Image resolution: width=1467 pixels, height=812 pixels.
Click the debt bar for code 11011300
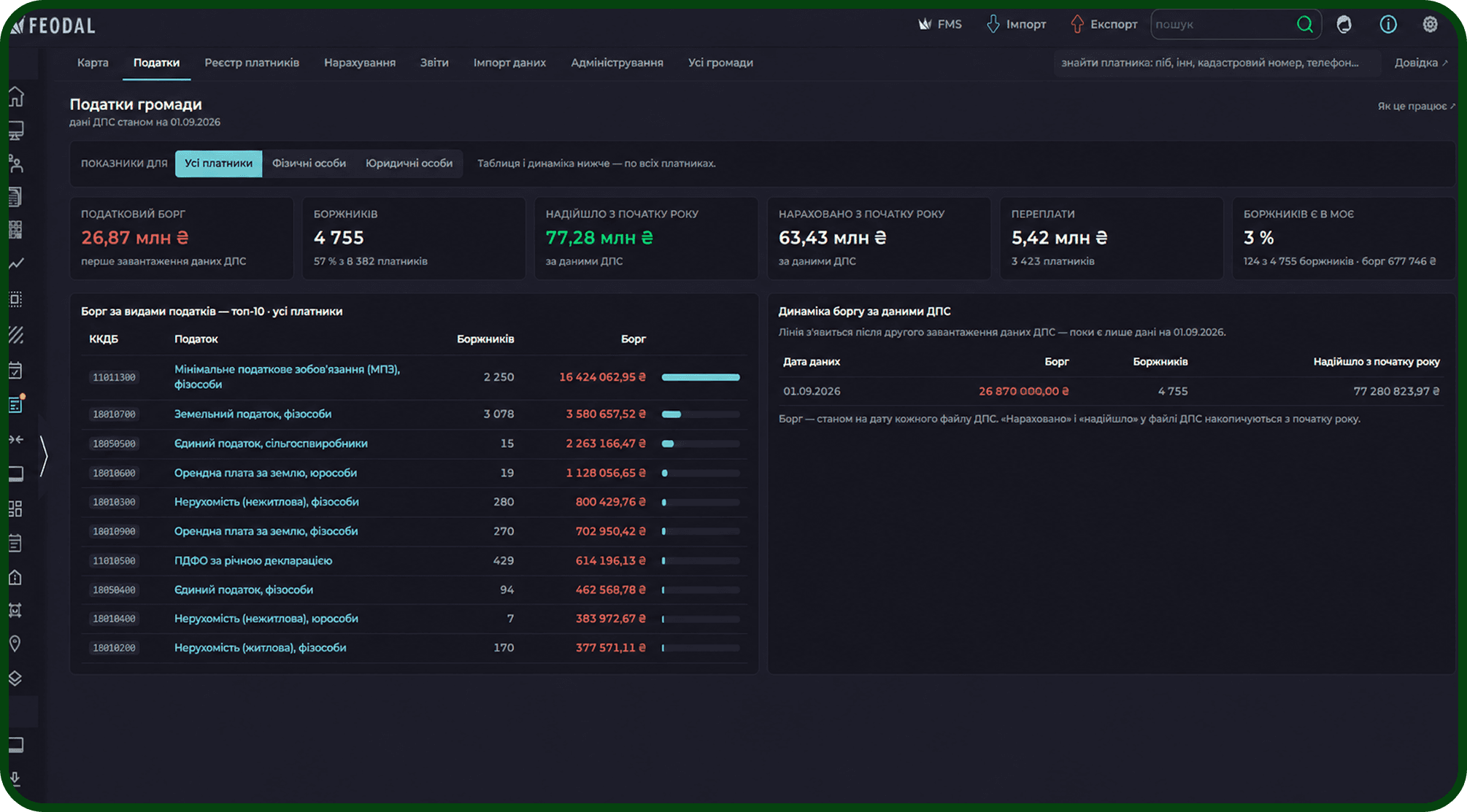click(701, 377)
